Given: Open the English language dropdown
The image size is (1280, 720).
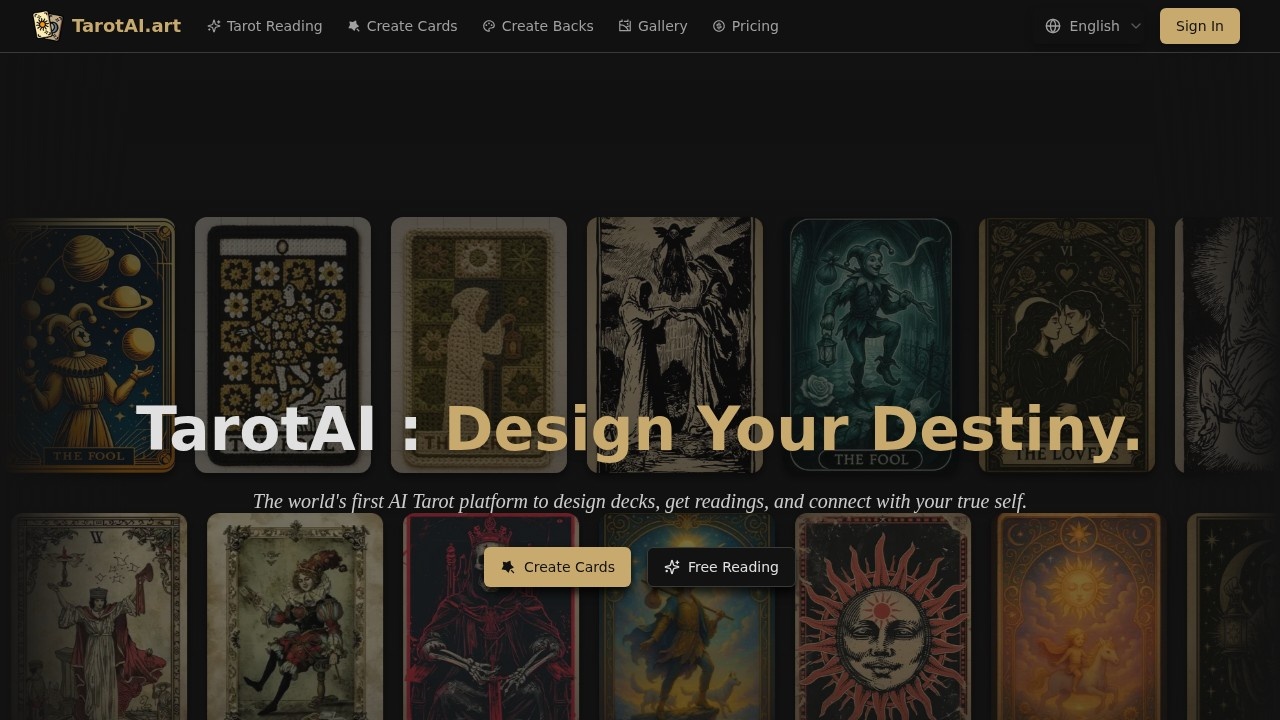Looking at the screenshot, I should 1094,26.
